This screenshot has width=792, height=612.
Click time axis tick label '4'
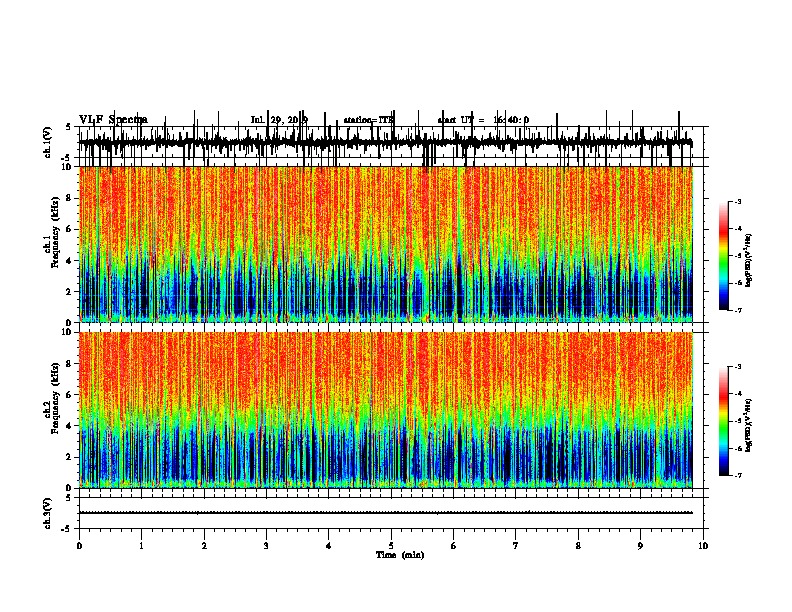click(x=329, y=546)
